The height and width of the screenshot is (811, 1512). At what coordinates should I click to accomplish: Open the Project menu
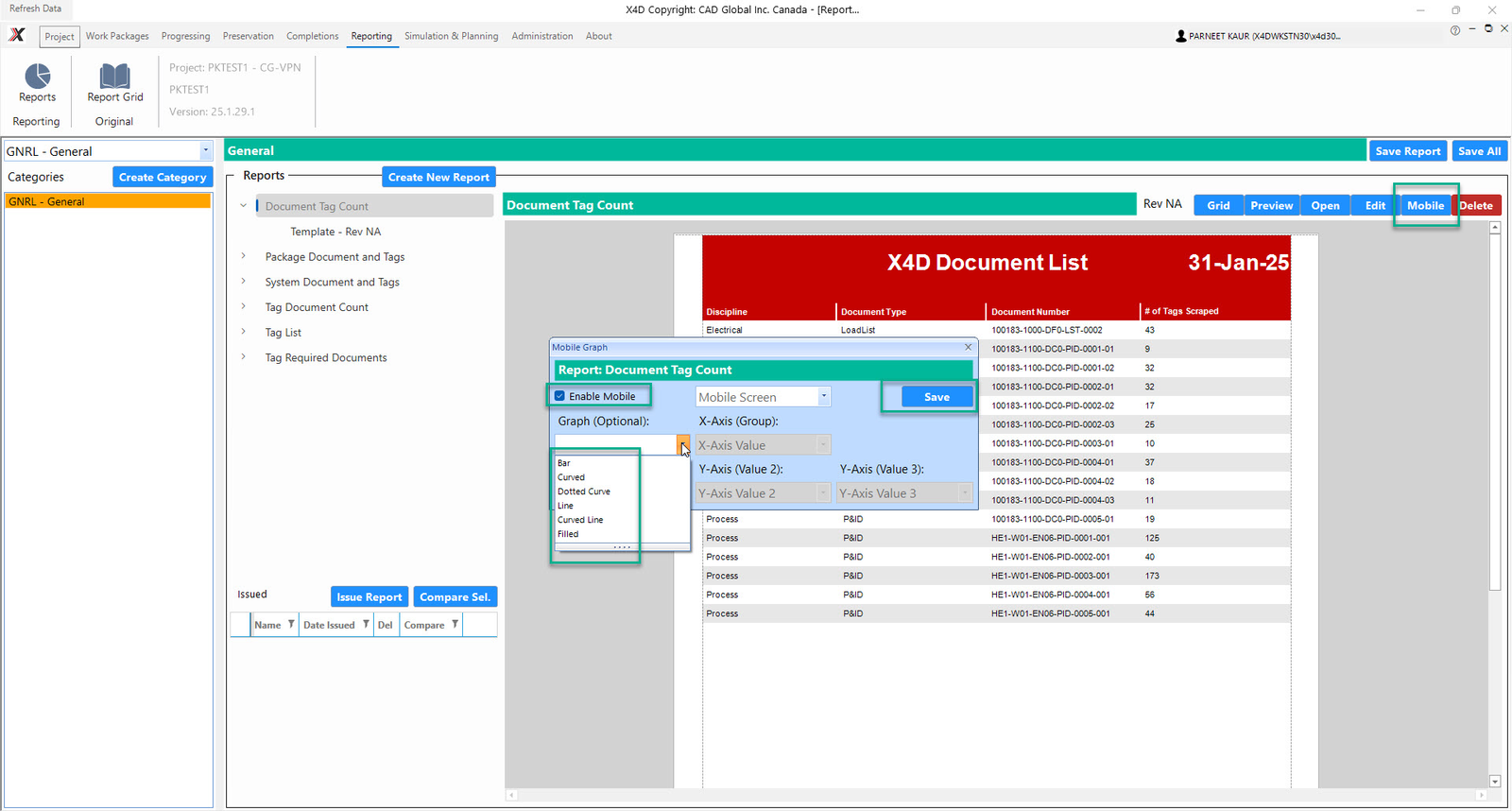60,37
